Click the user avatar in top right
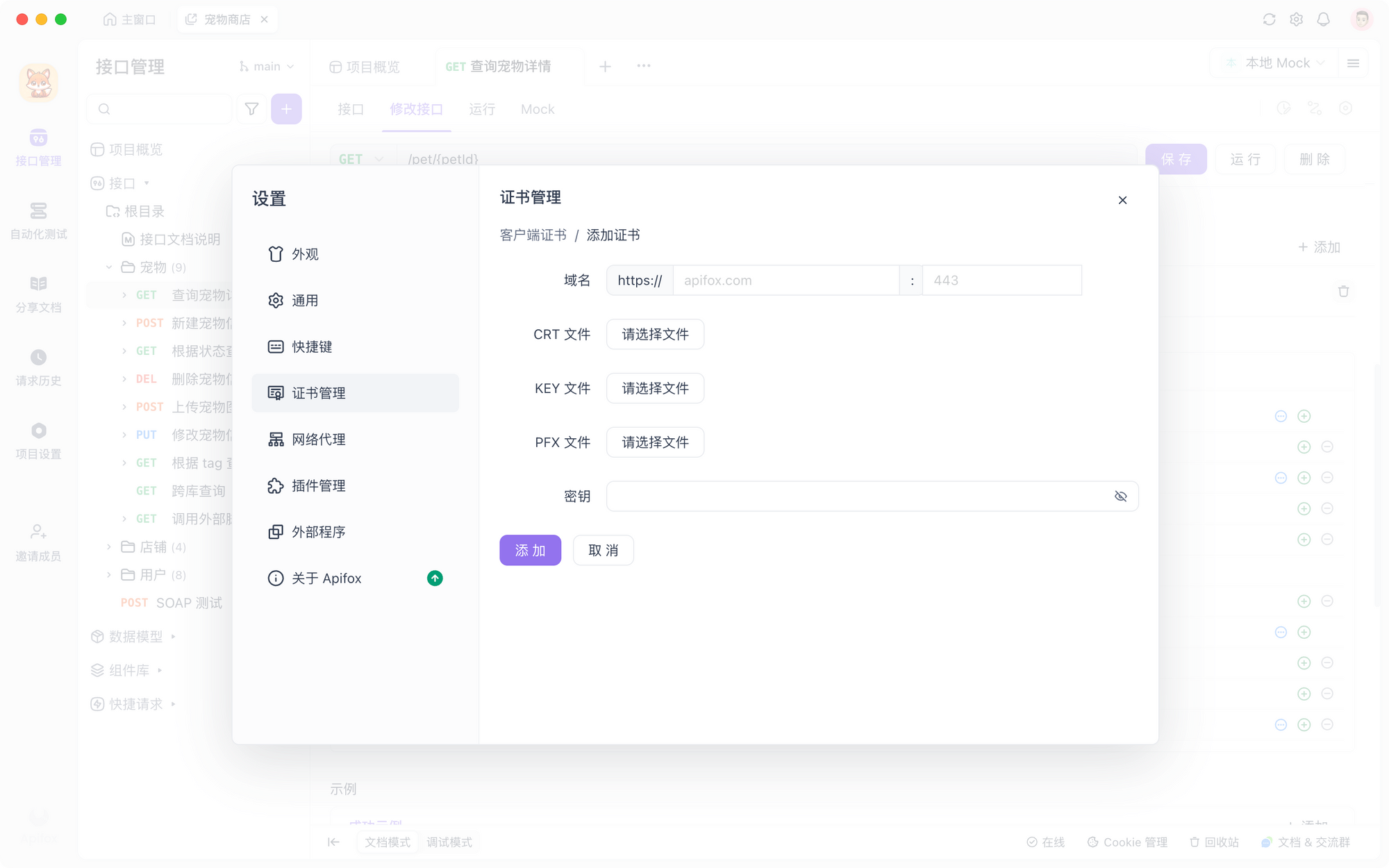1389x868 pixels. click(1361, 19)
